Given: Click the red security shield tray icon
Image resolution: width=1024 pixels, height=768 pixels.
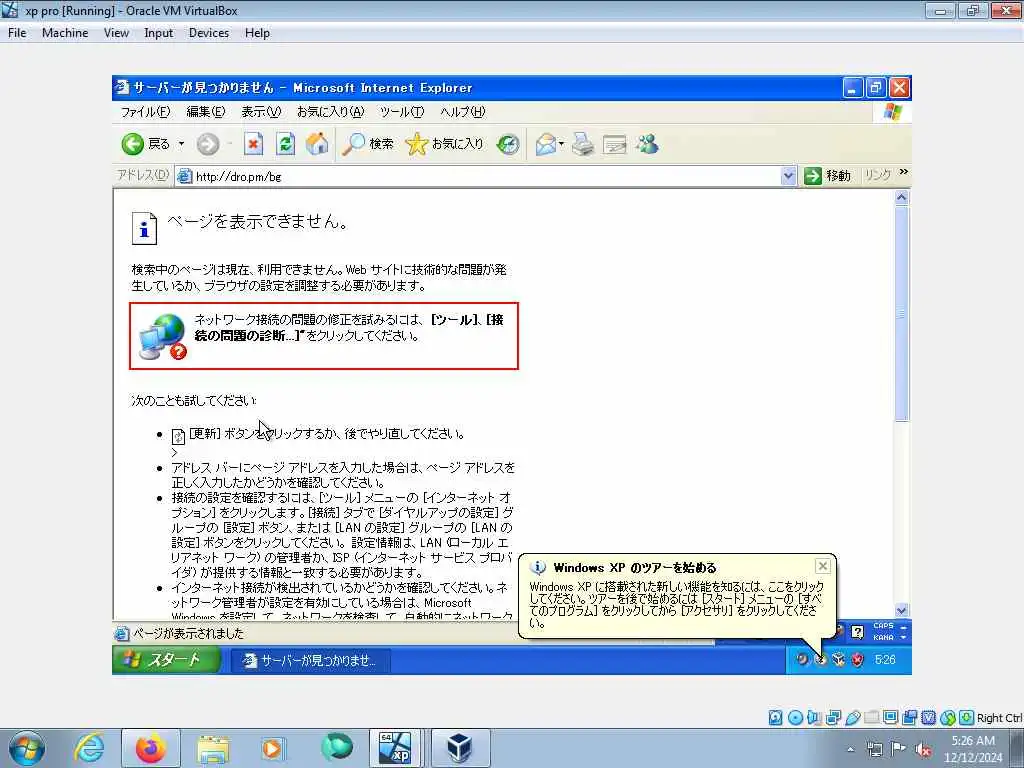Looking at the screenshot, I should (x=857, y=660).
